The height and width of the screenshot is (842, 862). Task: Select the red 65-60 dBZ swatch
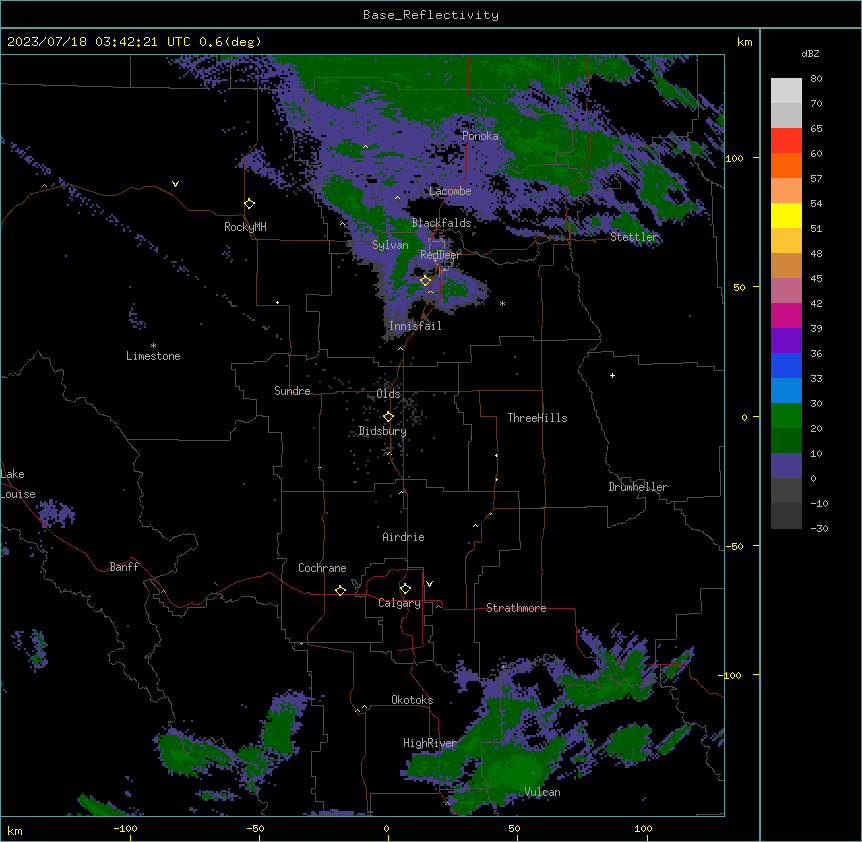pyautogui.click(x=786, y=141)
